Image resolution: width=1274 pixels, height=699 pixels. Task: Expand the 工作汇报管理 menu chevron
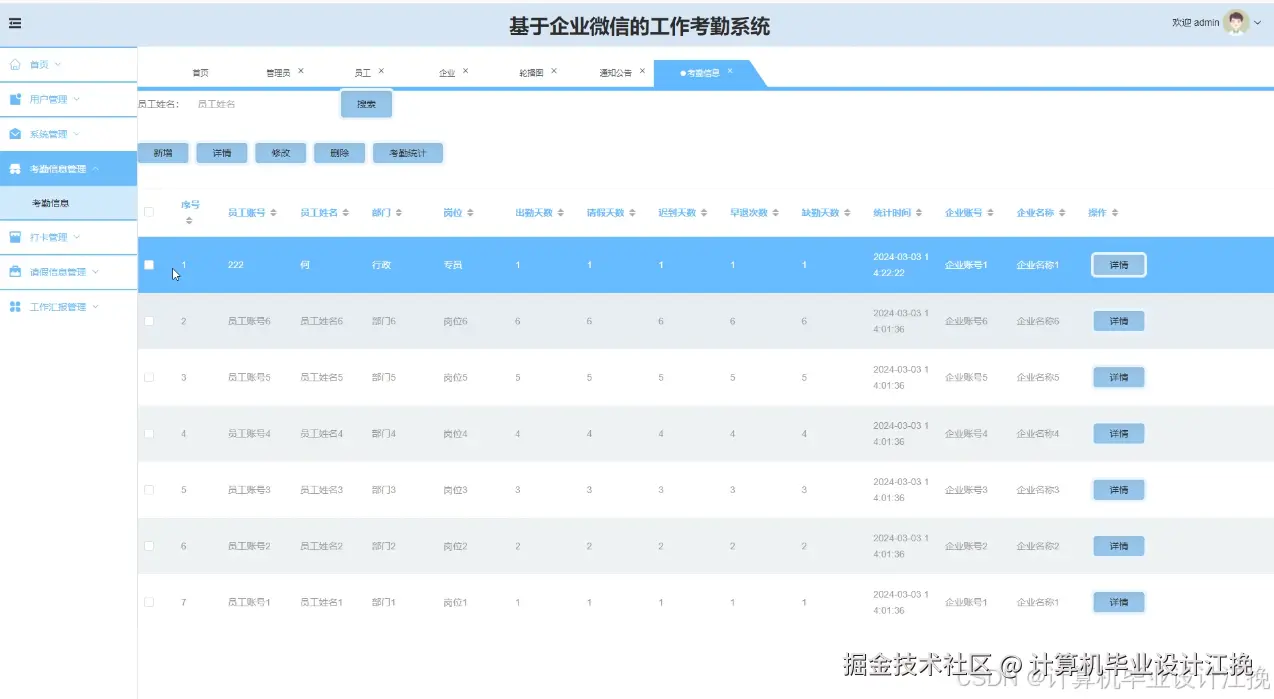point(96,306)
